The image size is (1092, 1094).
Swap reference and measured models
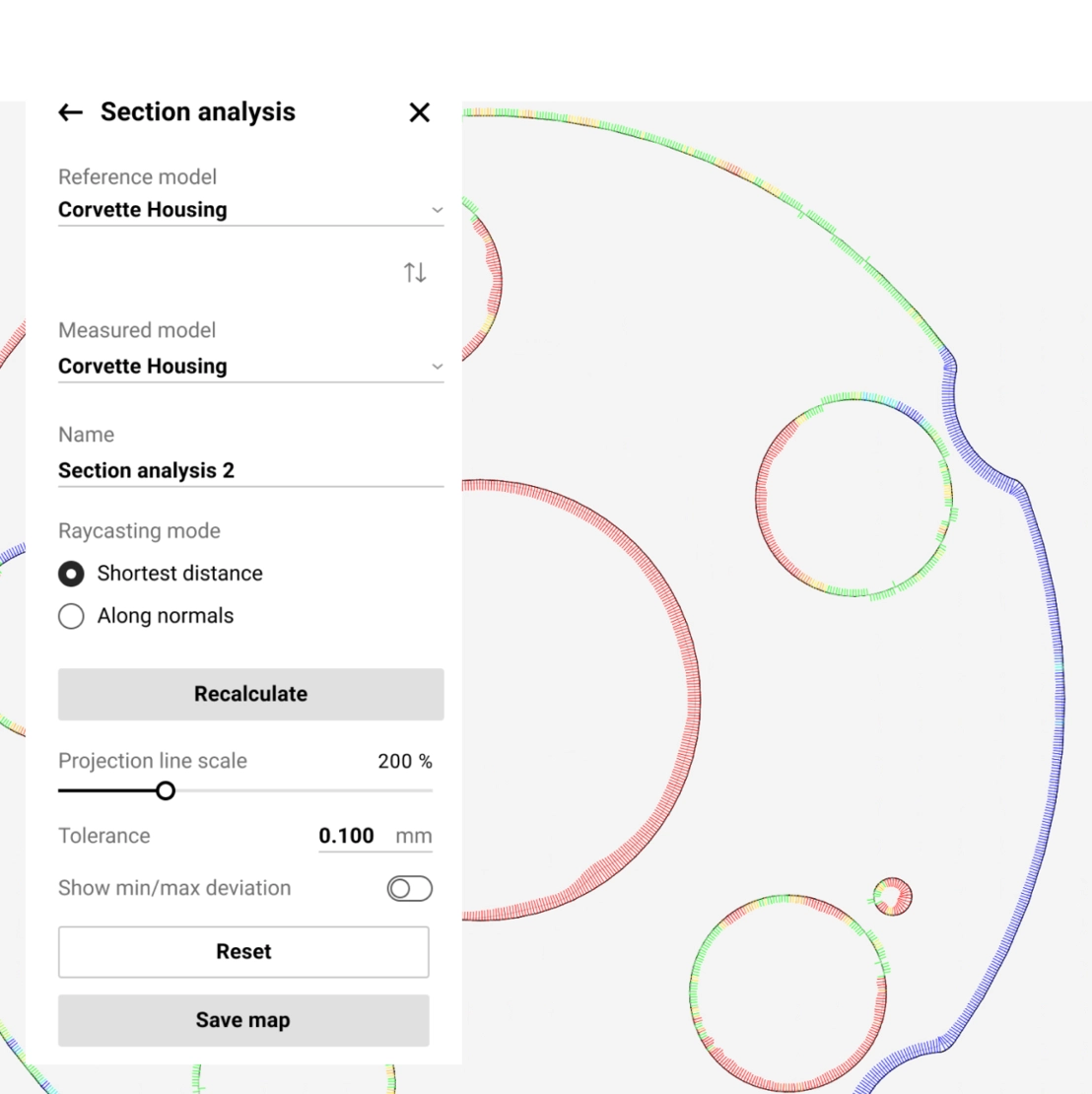point(415,272)
